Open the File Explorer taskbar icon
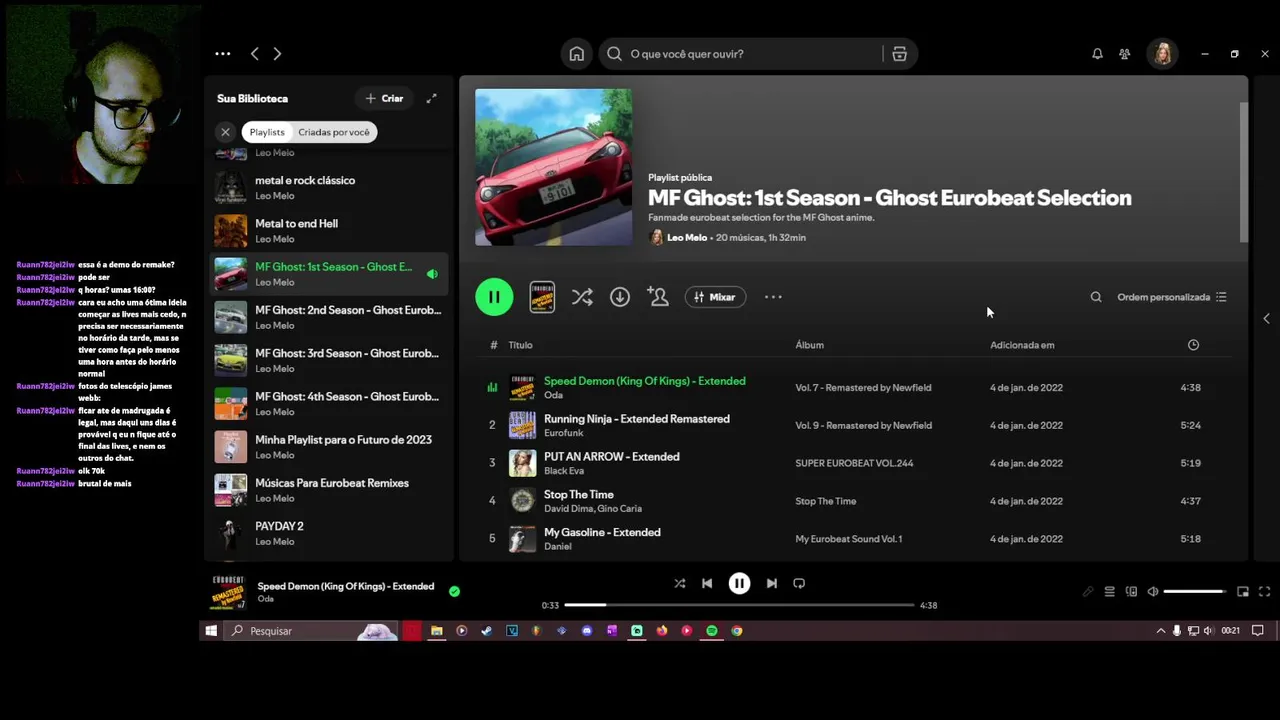Image resolution: width=1280 pixels, height=720 pixels. point(436,631)
